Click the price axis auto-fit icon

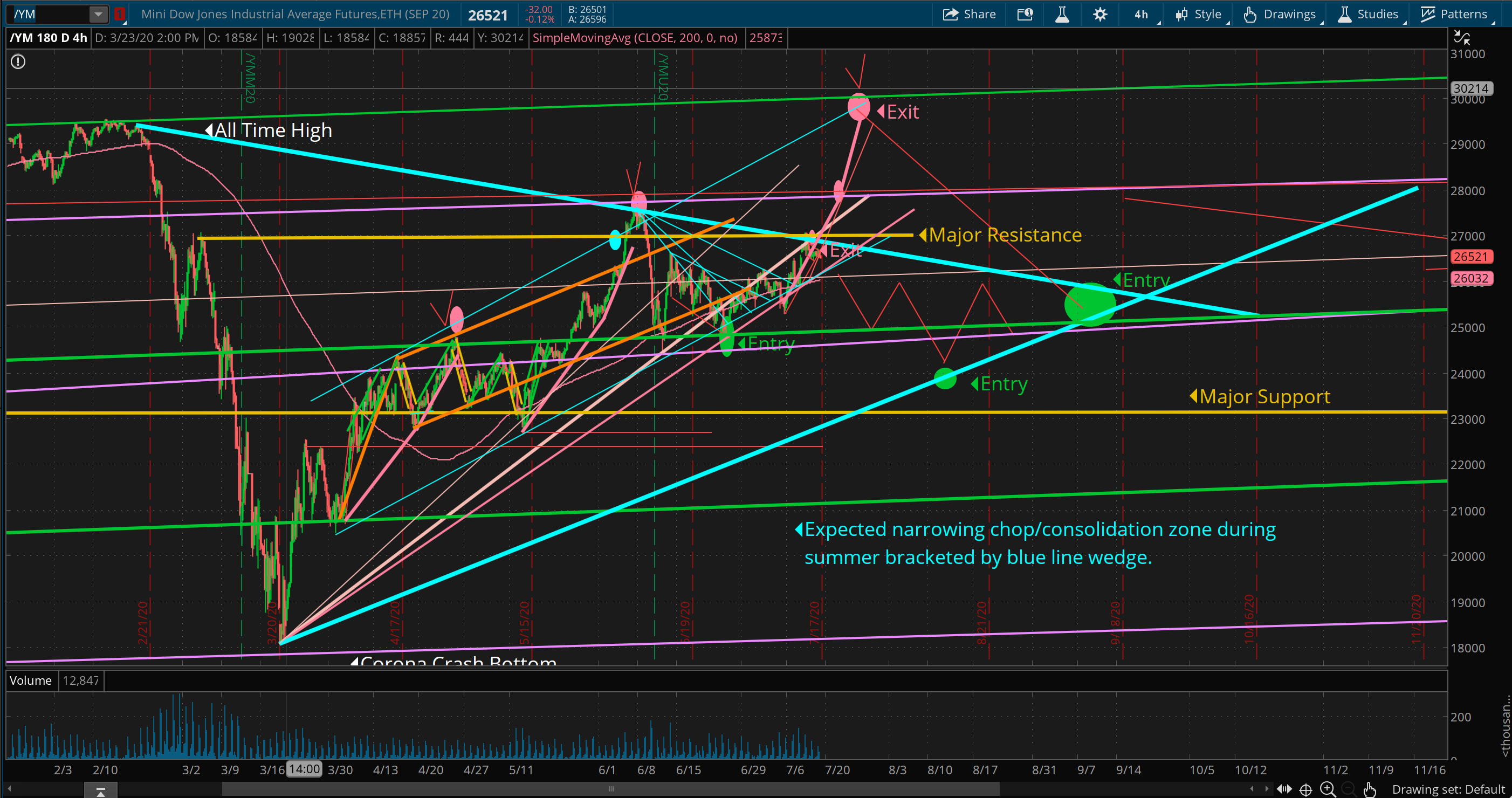tap(1461, 38)
